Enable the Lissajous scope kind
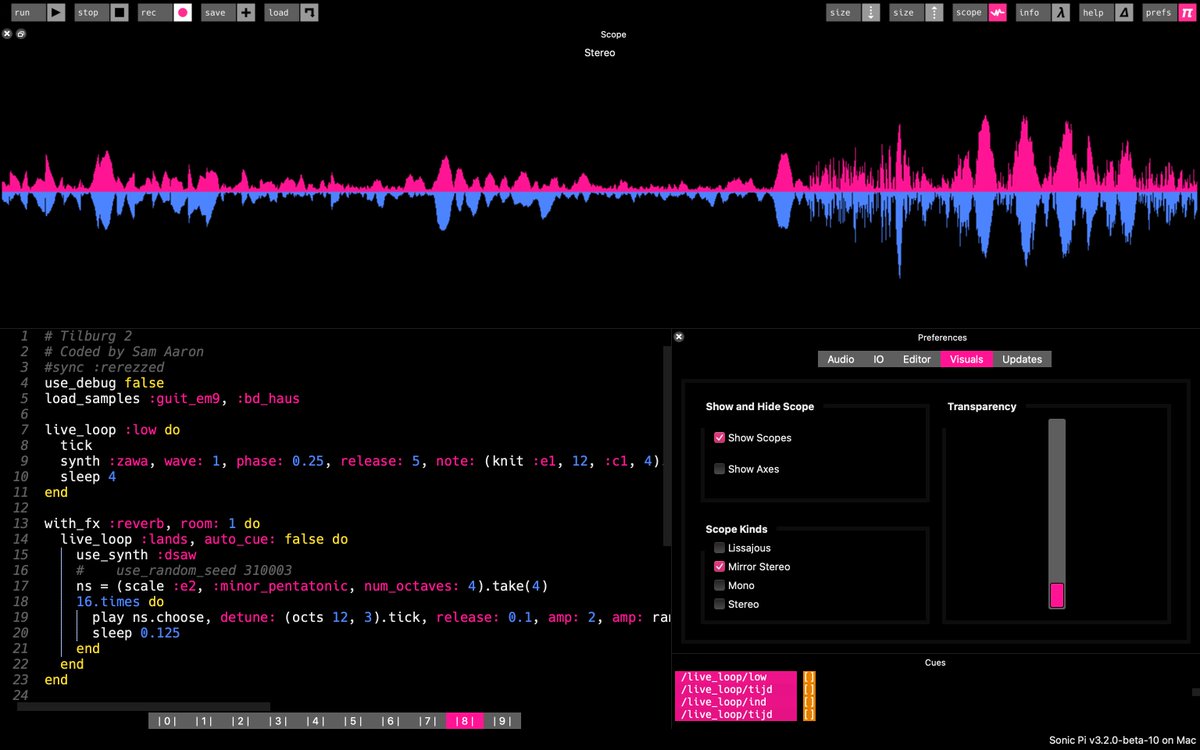Screen dimensions: 1200x750 [719, 547]
